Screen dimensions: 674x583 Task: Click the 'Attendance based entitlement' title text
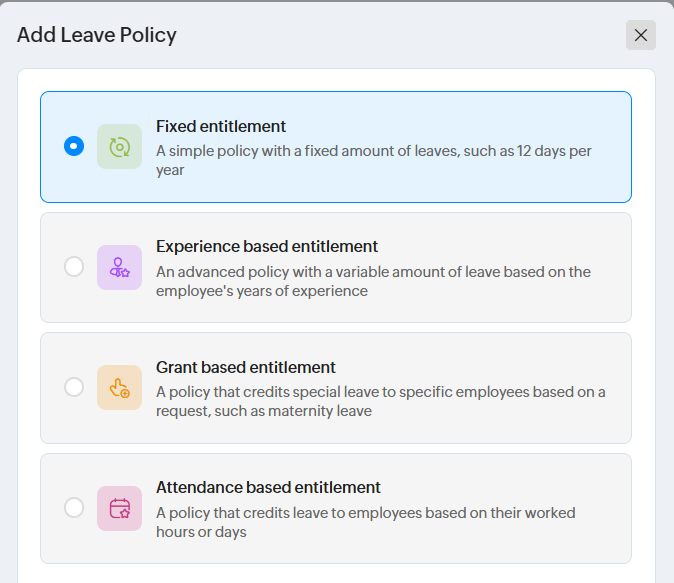point(268,488)
